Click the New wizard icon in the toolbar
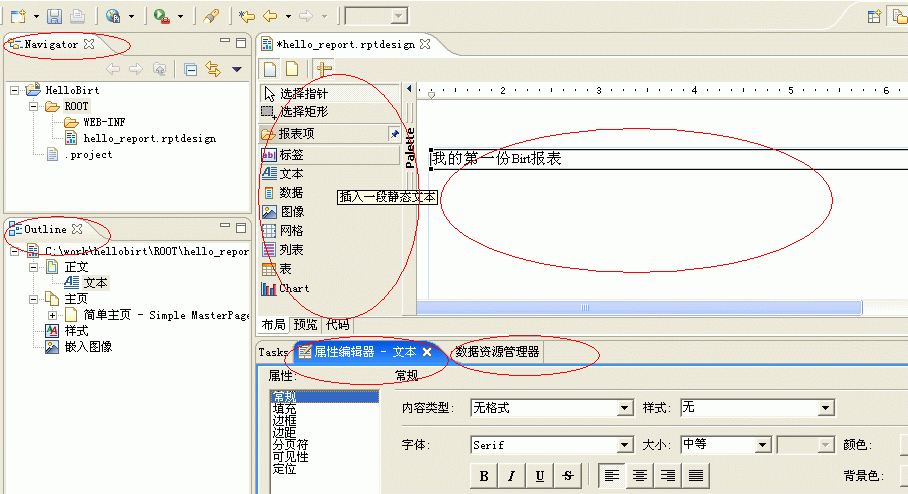Screen dimensions: 908x494 point(18,16)
